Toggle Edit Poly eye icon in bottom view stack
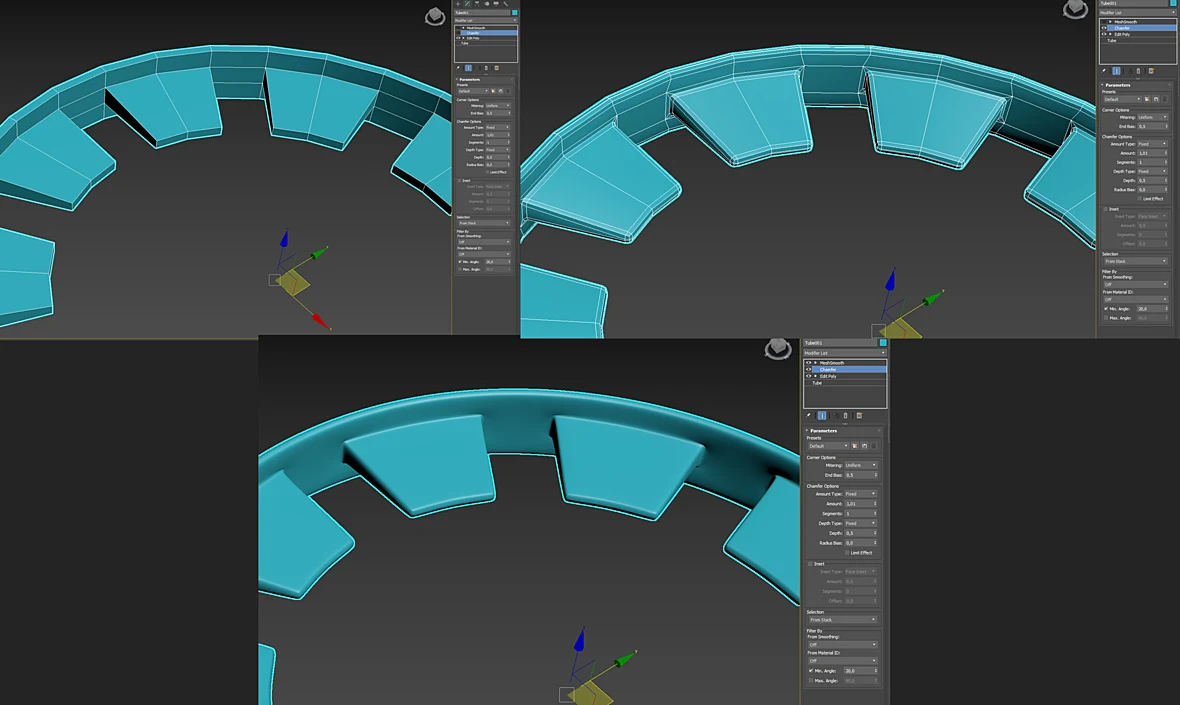This screenshot has height=705, width=1180. pyautogui.click(x=808, y=376)
